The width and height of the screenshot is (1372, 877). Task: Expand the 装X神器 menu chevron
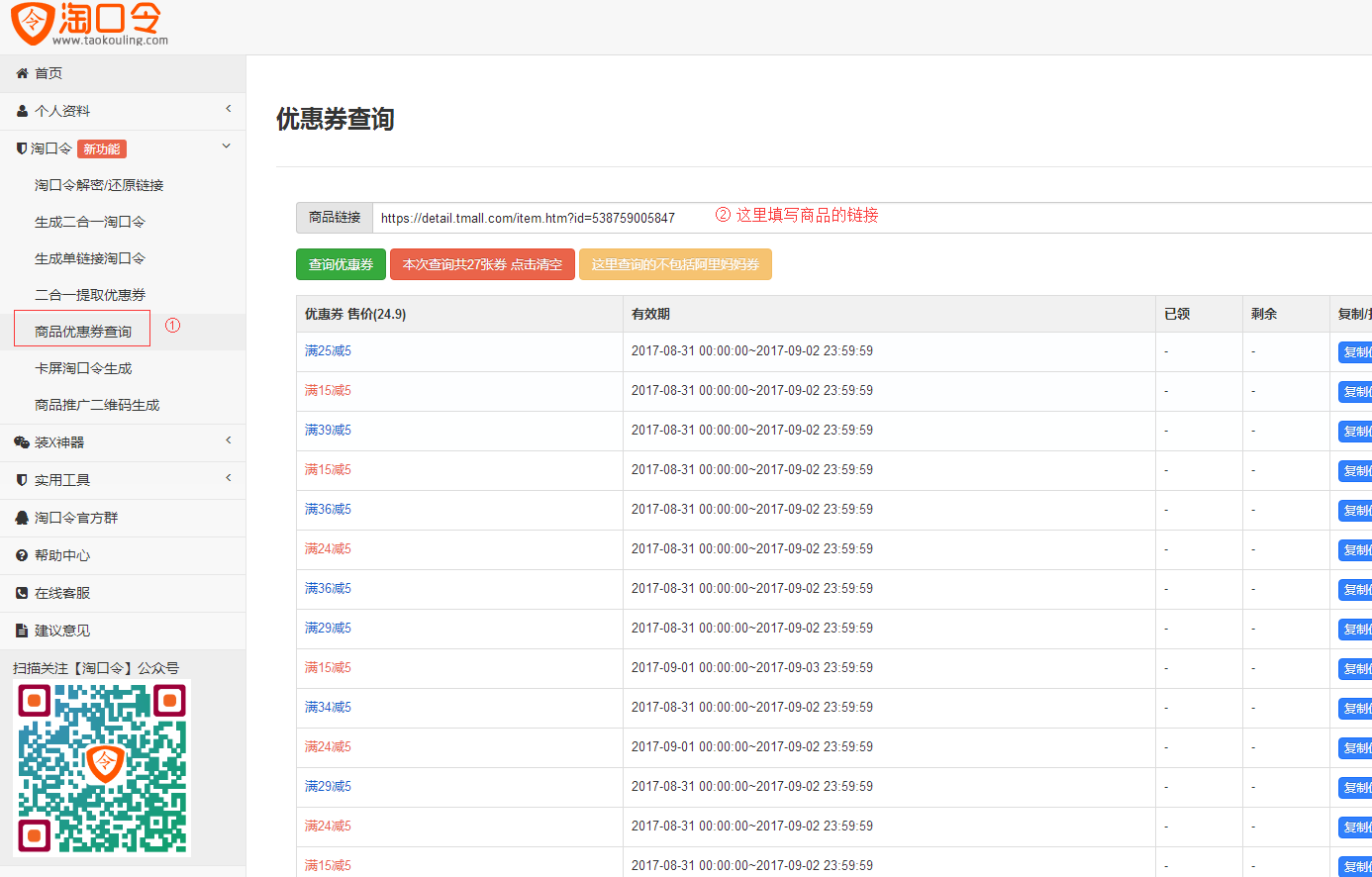point(229,440)
